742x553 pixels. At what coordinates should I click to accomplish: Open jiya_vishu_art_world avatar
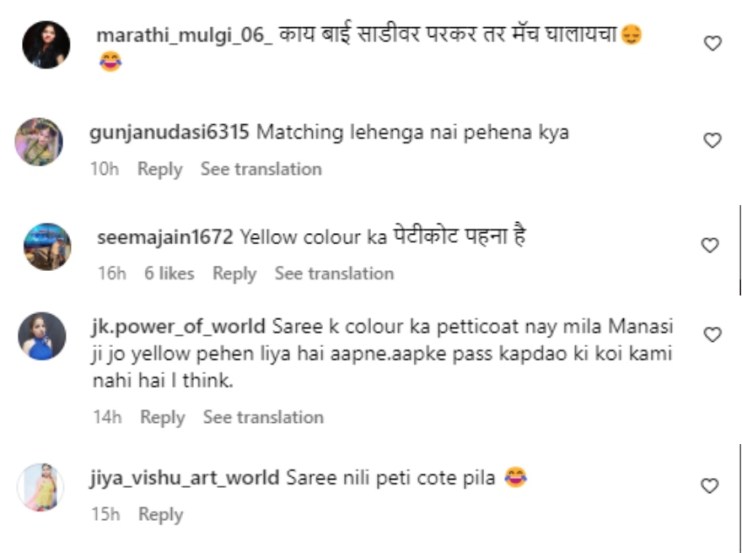click(41, 488)
